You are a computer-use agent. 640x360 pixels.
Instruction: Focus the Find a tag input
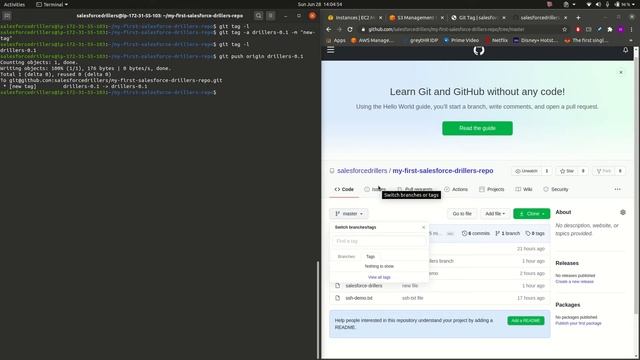tap(379, 241)
